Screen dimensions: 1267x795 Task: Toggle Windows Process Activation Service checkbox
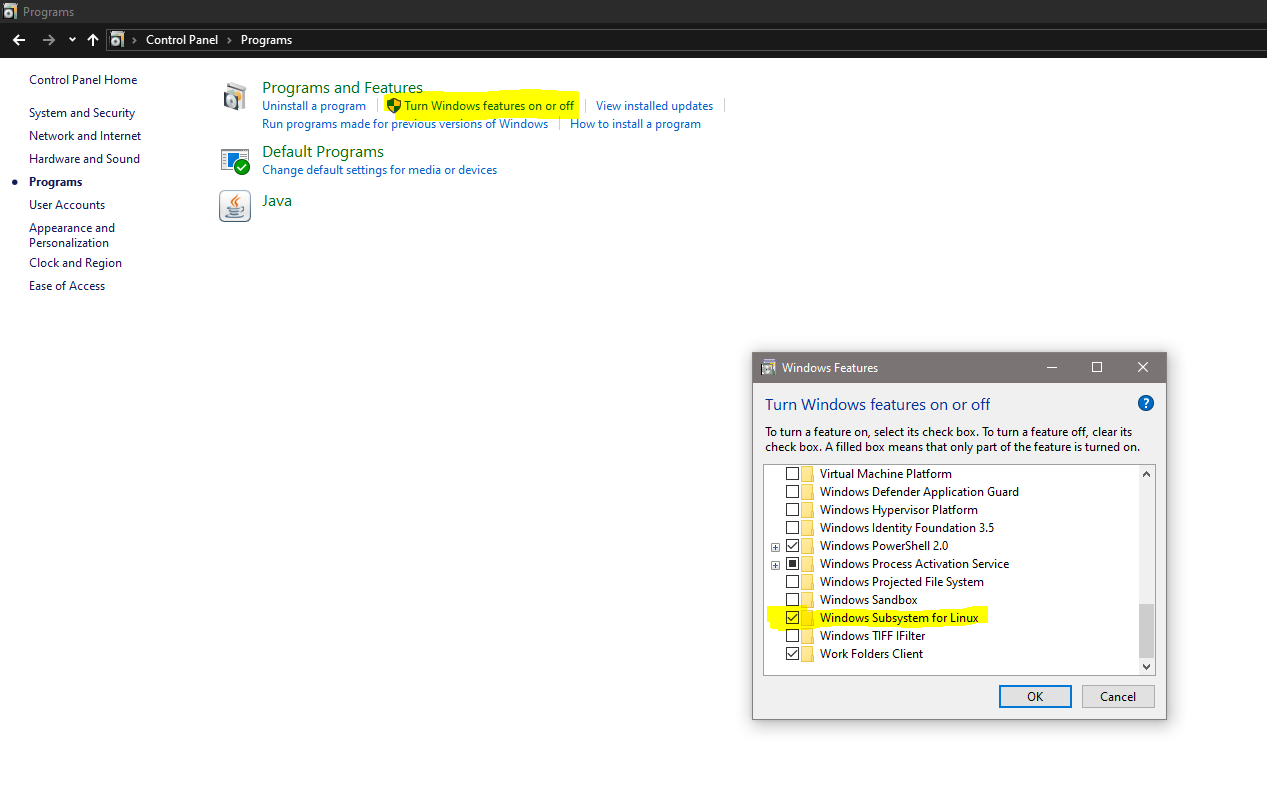tap(792, 564)
